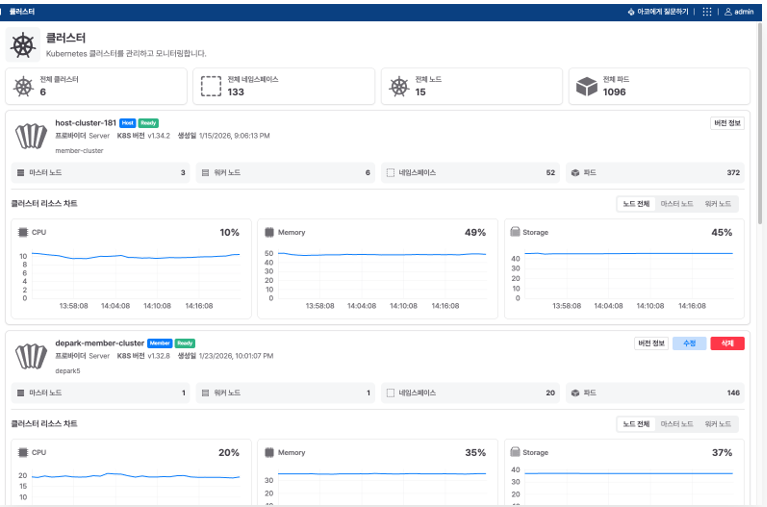The image size is (767, 507).
Task: Select 마스터 노드 tab for depark-member-cluster
Action: point(677,424)
